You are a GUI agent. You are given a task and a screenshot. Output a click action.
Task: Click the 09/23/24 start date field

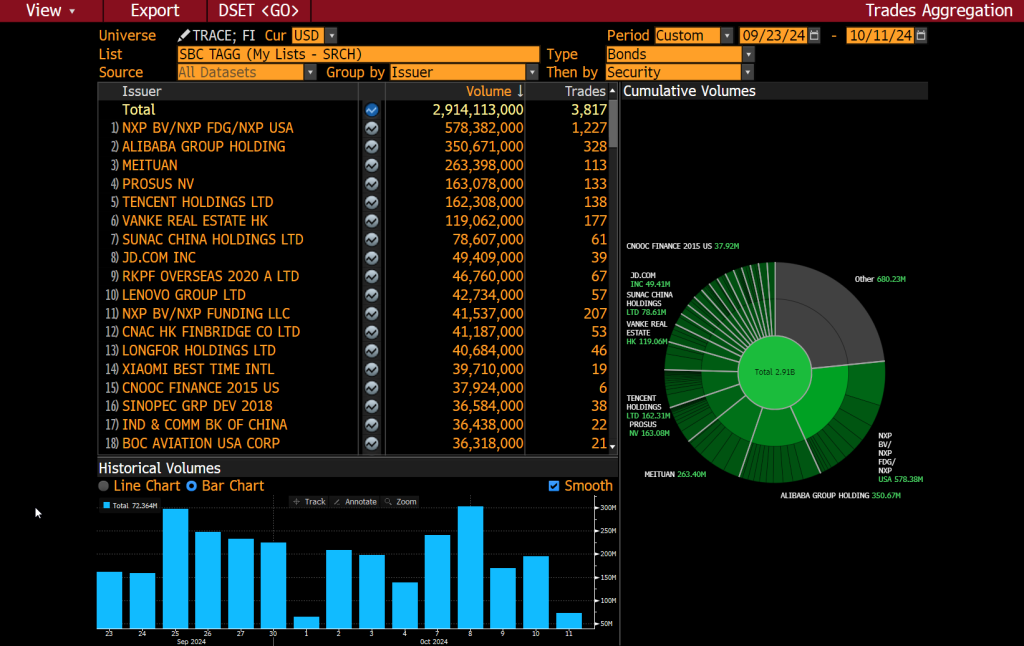click(x=773, y=35)
